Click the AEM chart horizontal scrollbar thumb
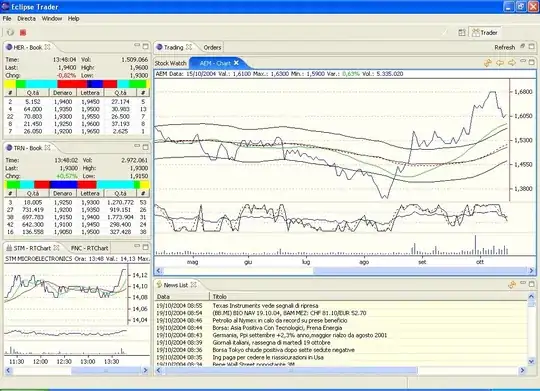The height and width of the screenshot is (391, 540). point(420,271)
